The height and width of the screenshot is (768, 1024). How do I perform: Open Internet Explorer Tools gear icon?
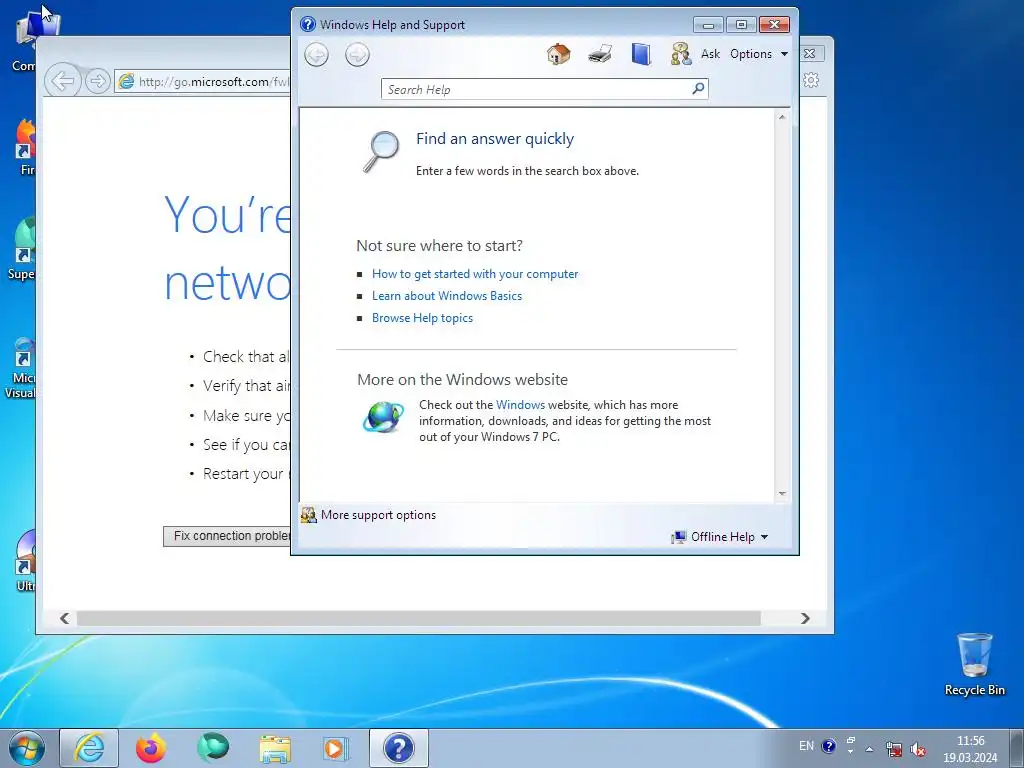[x=811, y=80]
